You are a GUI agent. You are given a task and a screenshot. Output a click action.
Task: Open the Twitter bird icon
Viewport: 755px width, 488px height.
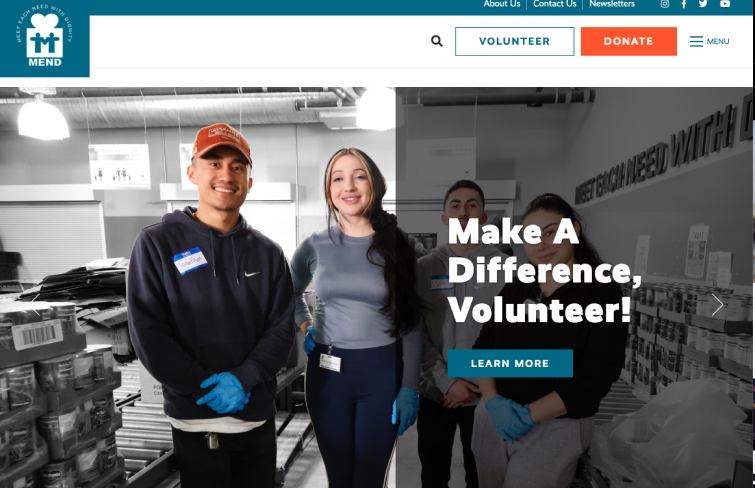[703, 4]
